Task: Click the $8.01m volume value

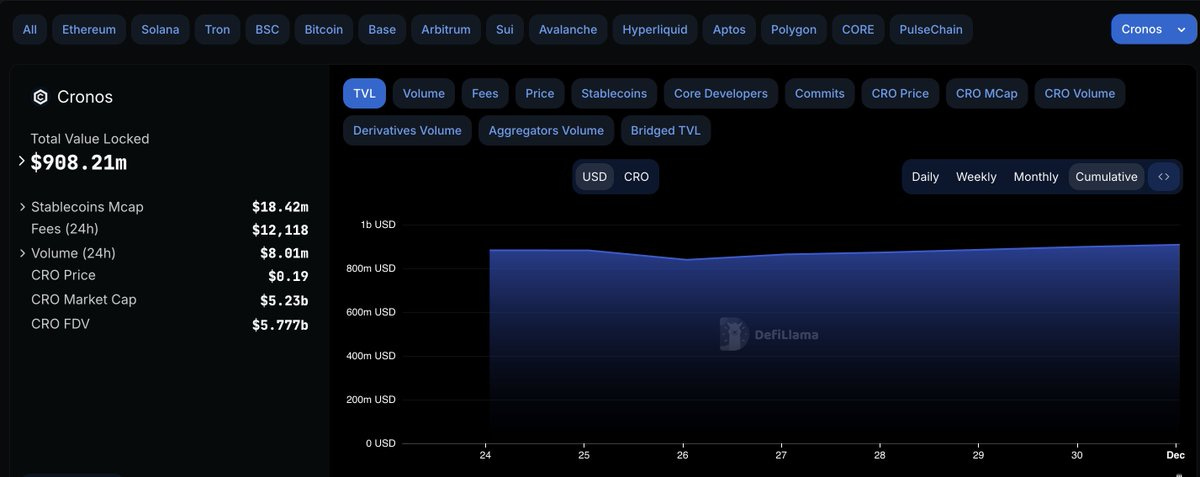Action: 284,253
